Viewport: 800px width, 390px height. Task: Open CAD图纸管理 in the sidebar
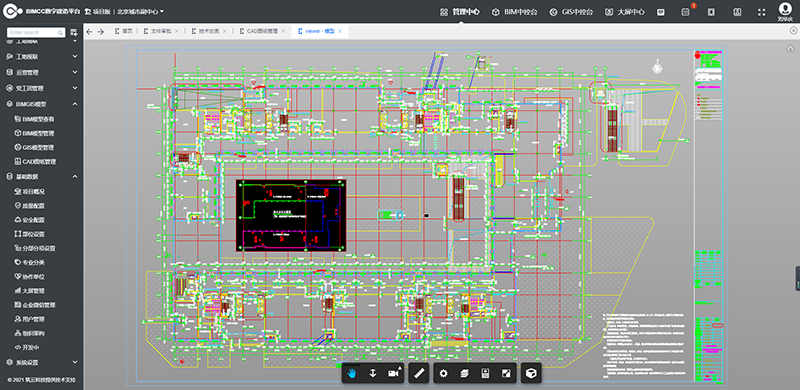click(x=40, y=162)
